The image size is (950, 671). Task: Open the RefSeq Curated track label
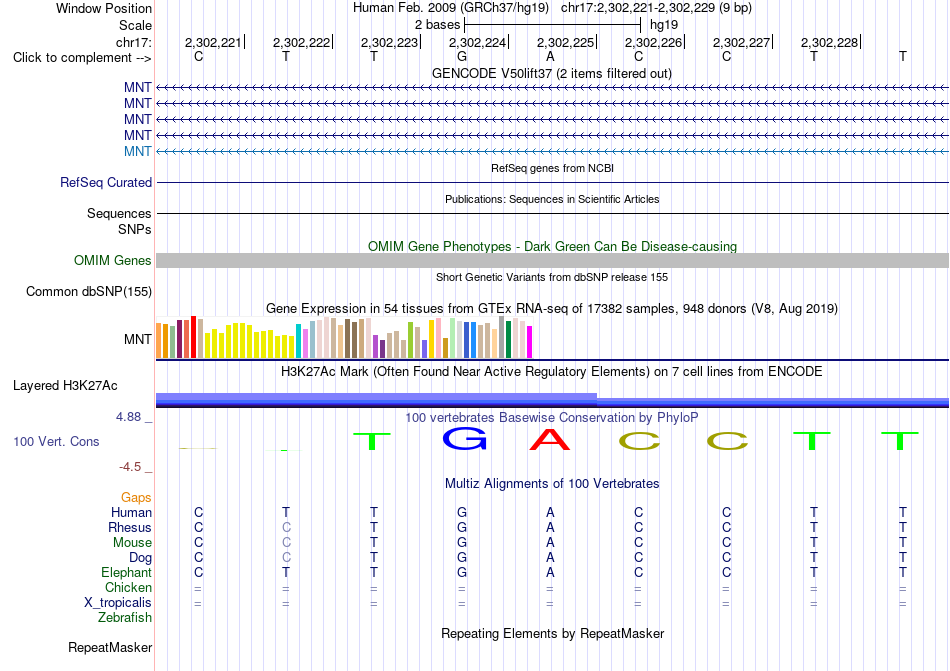(106, 182)
